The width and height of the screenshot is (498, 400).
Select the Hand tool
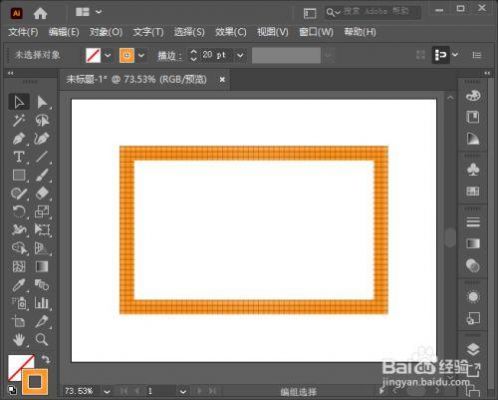19,340
